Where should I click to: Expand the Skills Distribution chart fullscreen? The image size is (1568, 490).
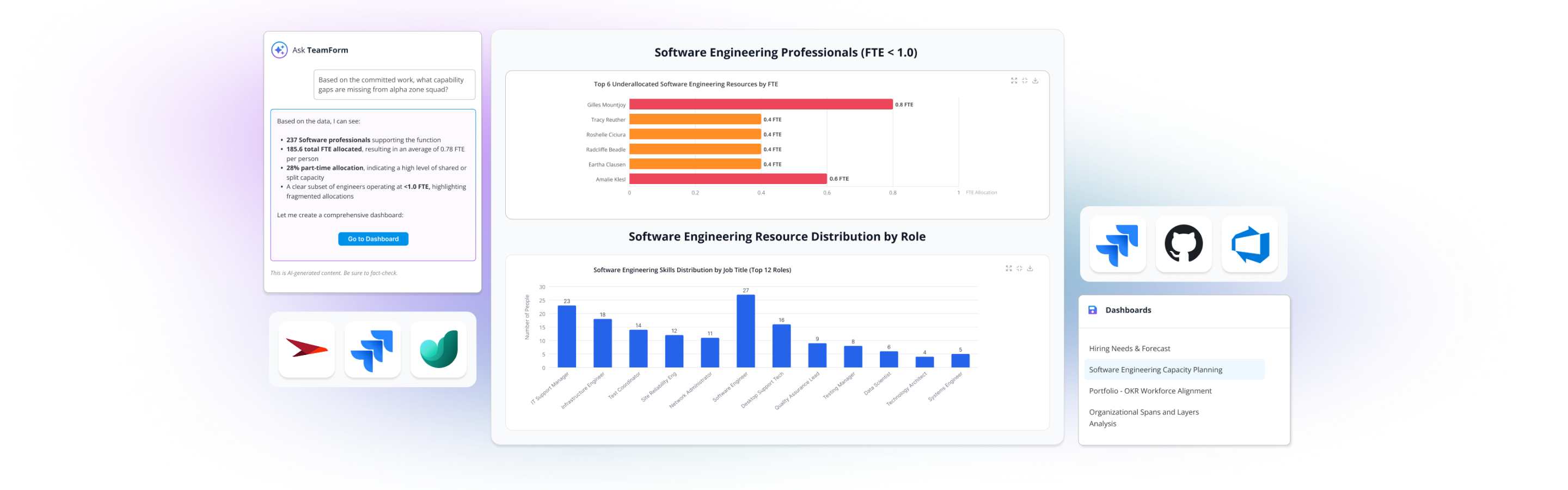coord(1009,268)
